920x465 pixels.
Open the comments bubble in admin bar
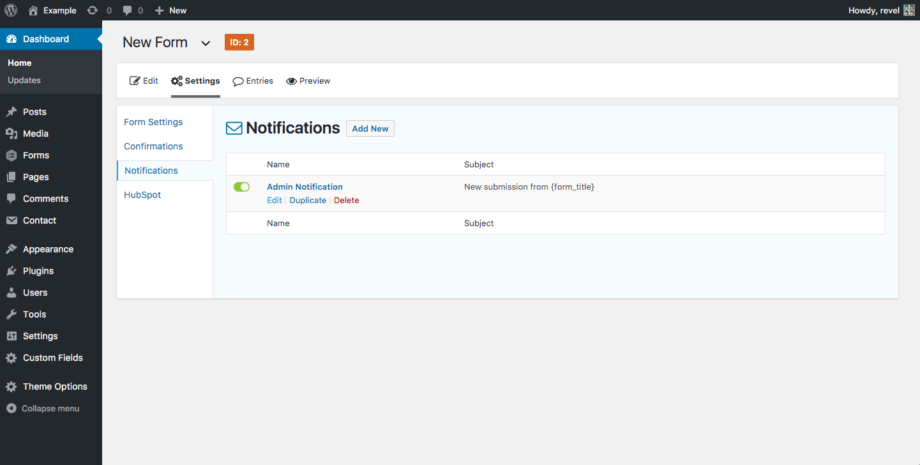tap(128, 10)
